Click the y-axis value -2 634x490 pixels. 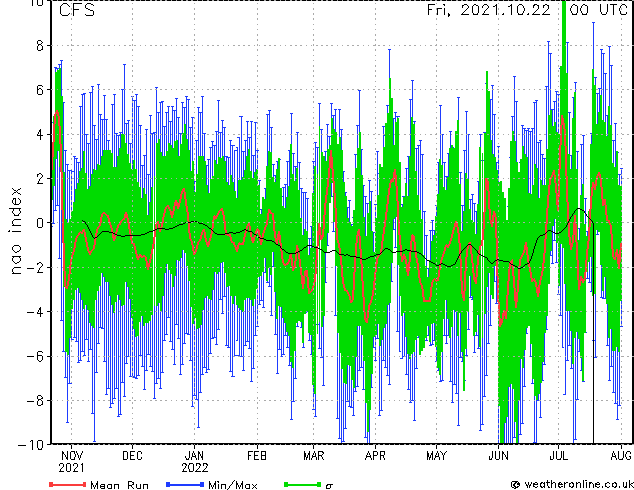[x=35, y=267]
